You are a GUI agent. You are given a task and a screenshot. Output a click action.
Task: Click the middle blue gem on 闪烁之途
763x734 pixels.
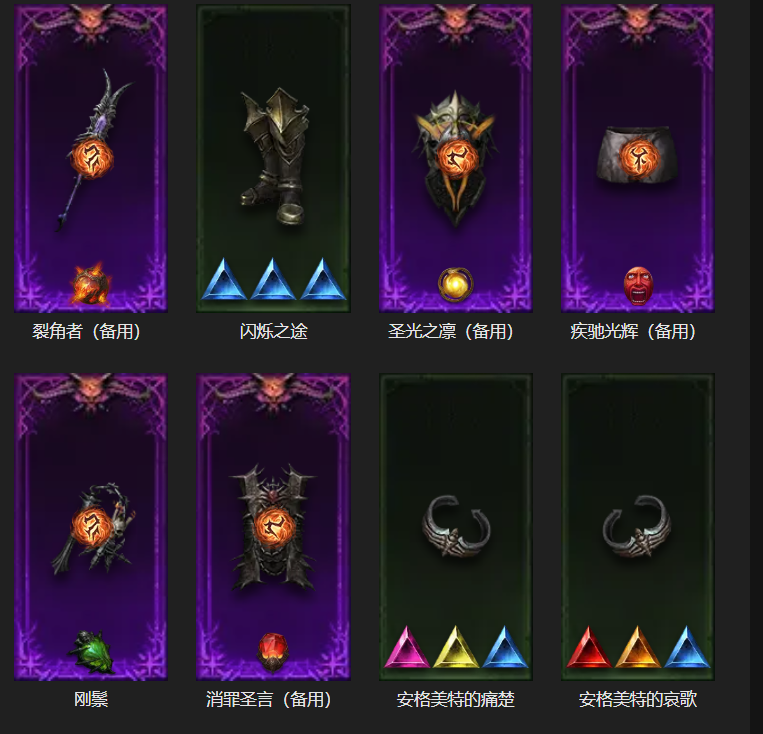pyautogui.click(x=273, y=279)
